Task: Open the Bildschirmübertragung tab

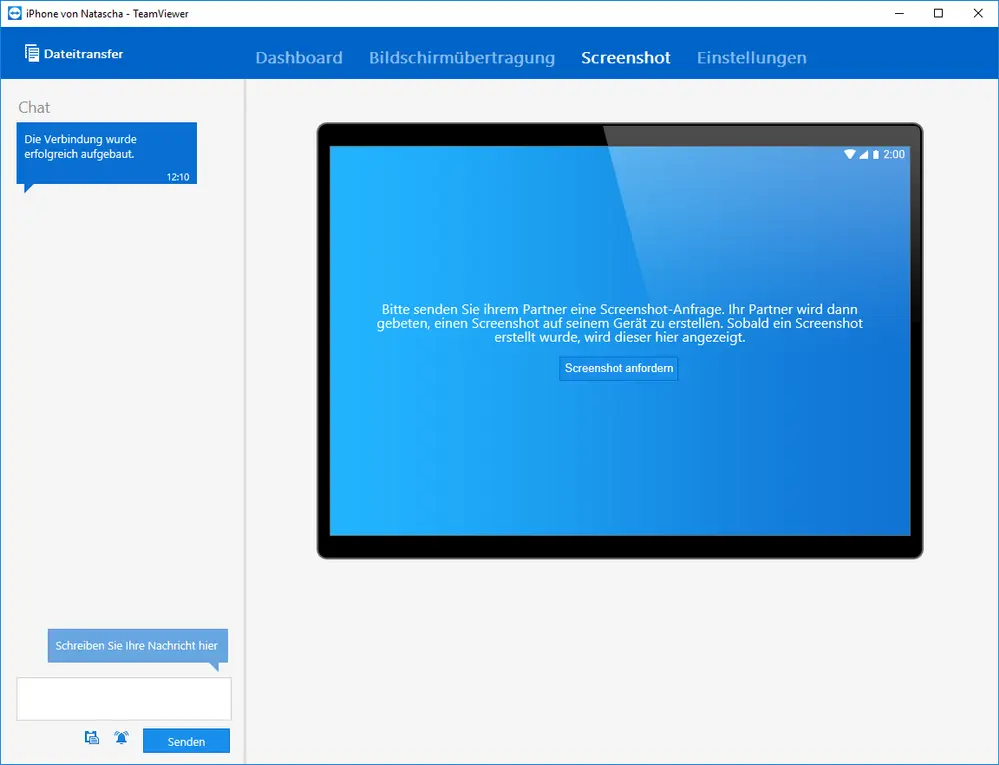Action: tap(462, 57)
